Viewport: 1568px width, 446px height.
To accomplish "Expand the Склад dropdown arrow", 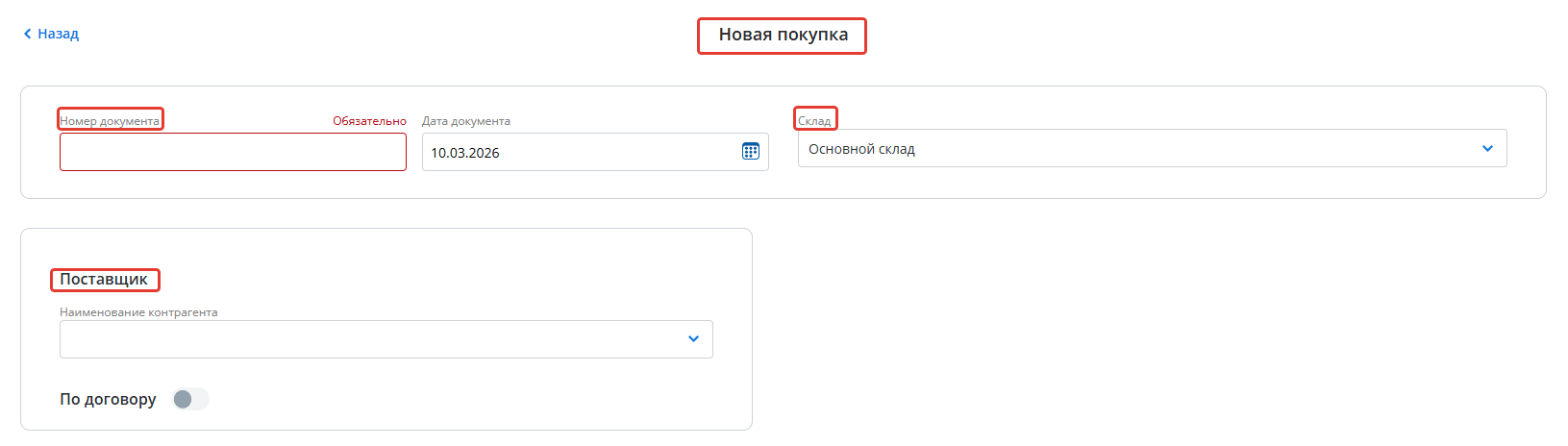I will [1487, 149].
